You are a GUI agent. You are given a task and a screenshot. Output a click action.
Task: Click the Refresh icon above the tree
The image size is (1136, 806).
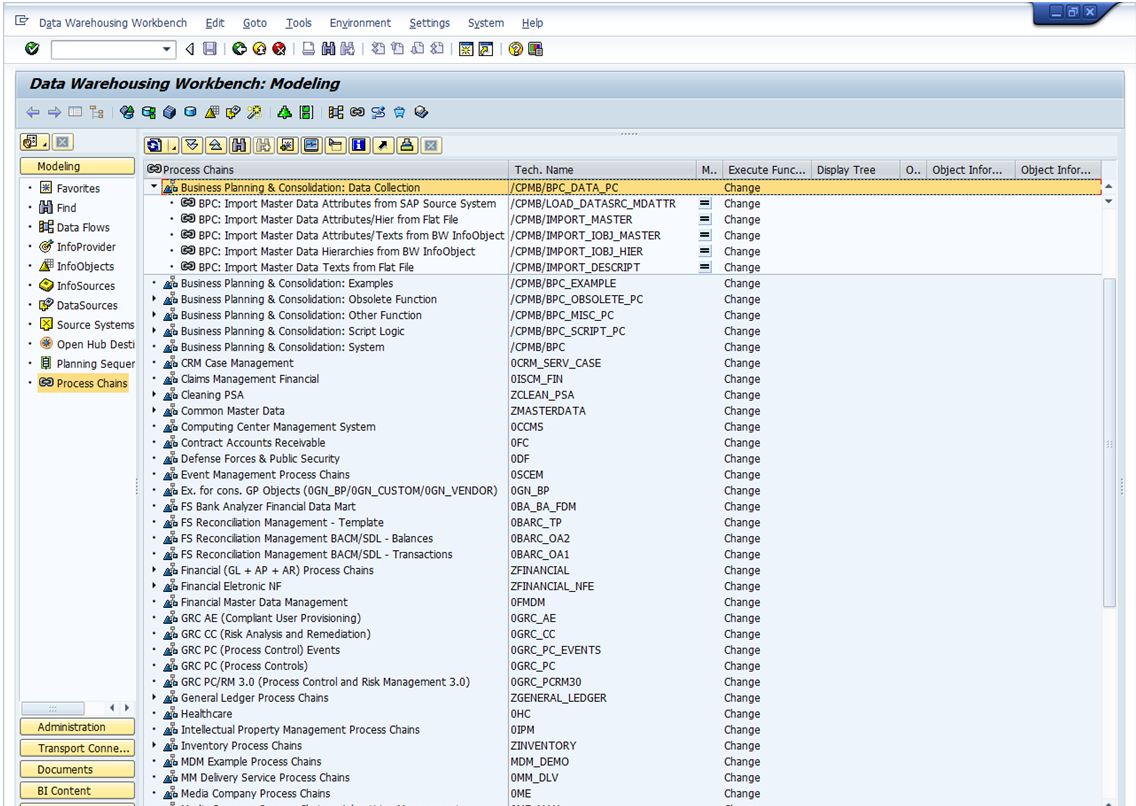pyautogui.click(x=154, y=146)
